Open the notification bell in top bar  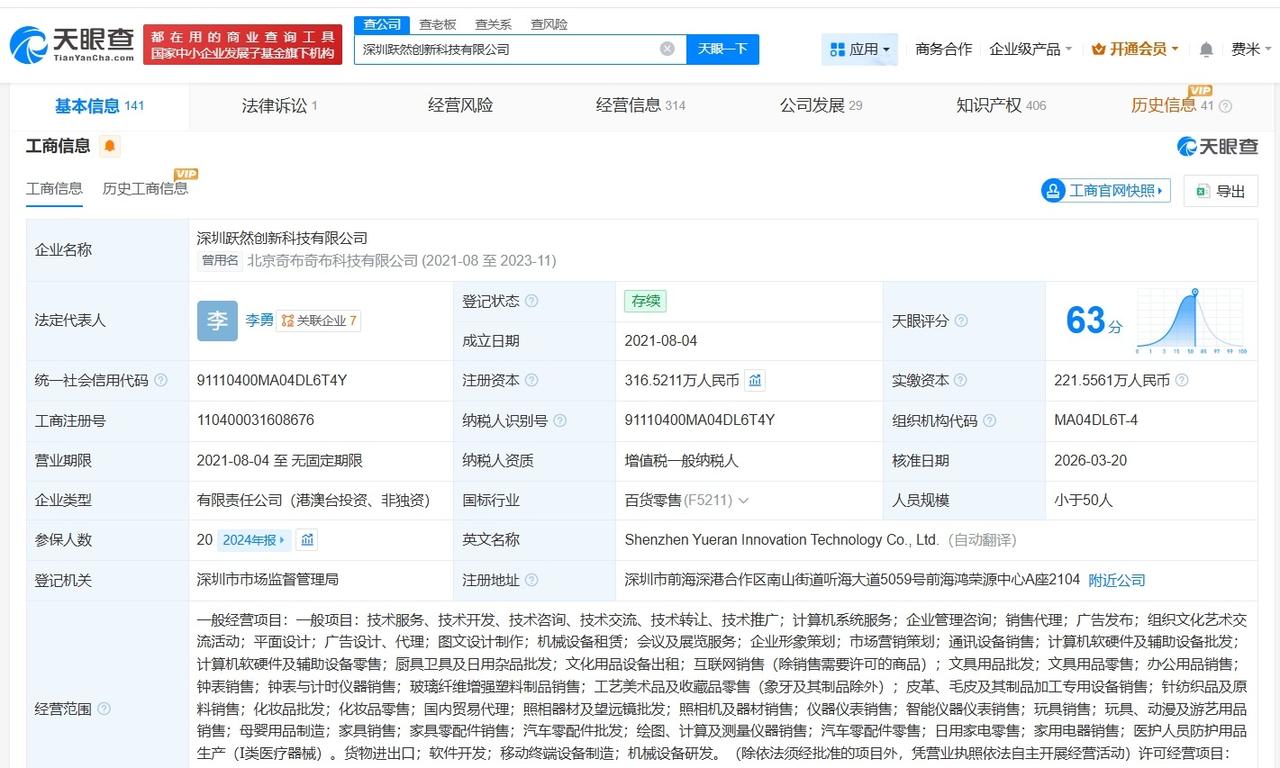[x=1206, y=48]
